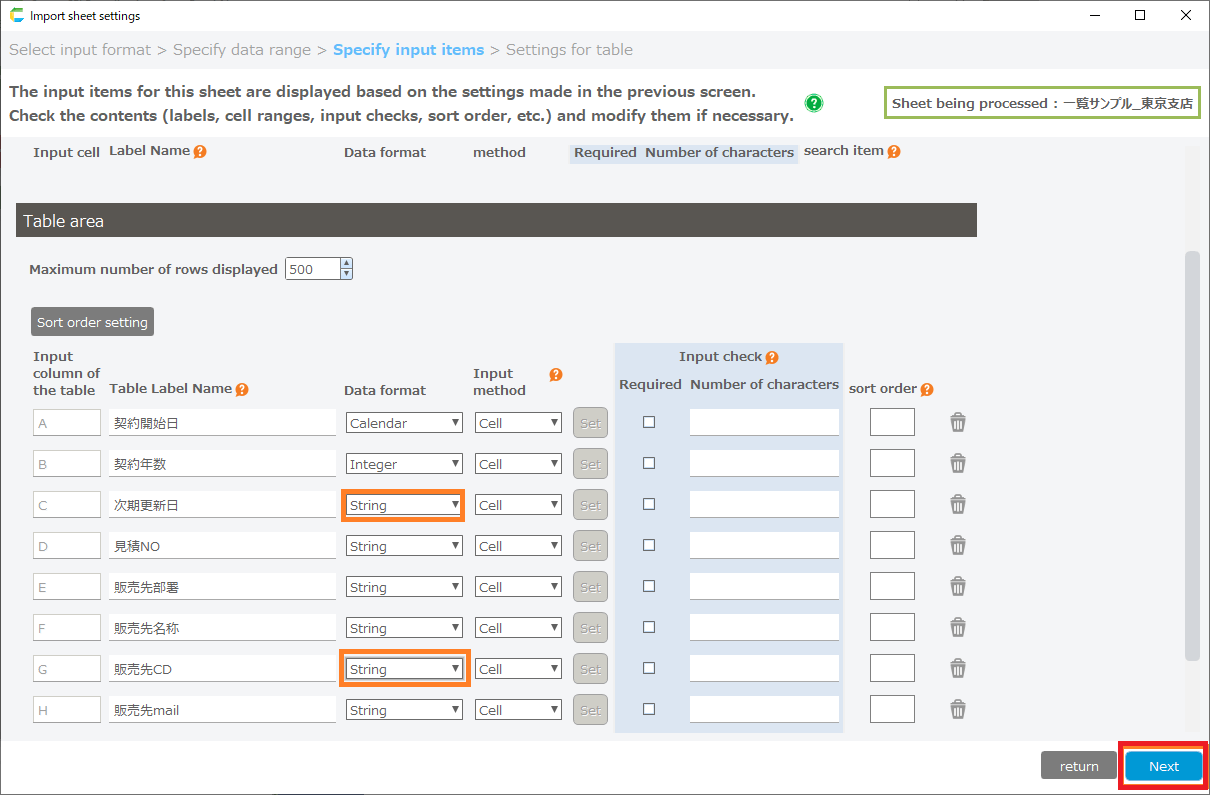Click the green help icon beside the instructions
The image size is (1210, 795).
814,103
